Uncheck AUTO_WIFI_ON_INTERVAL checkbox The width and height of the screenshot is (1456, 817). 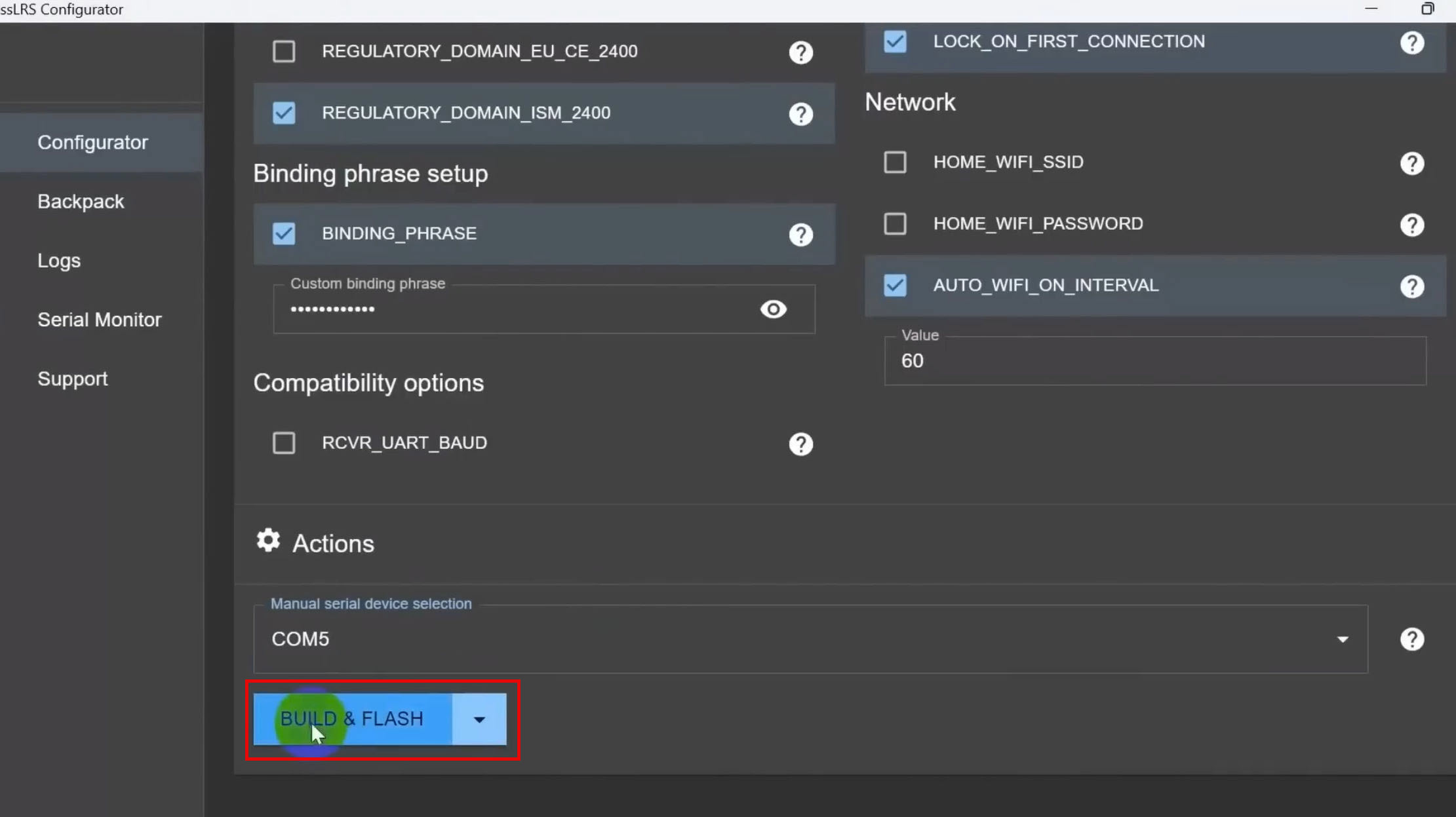click(895, 285)
